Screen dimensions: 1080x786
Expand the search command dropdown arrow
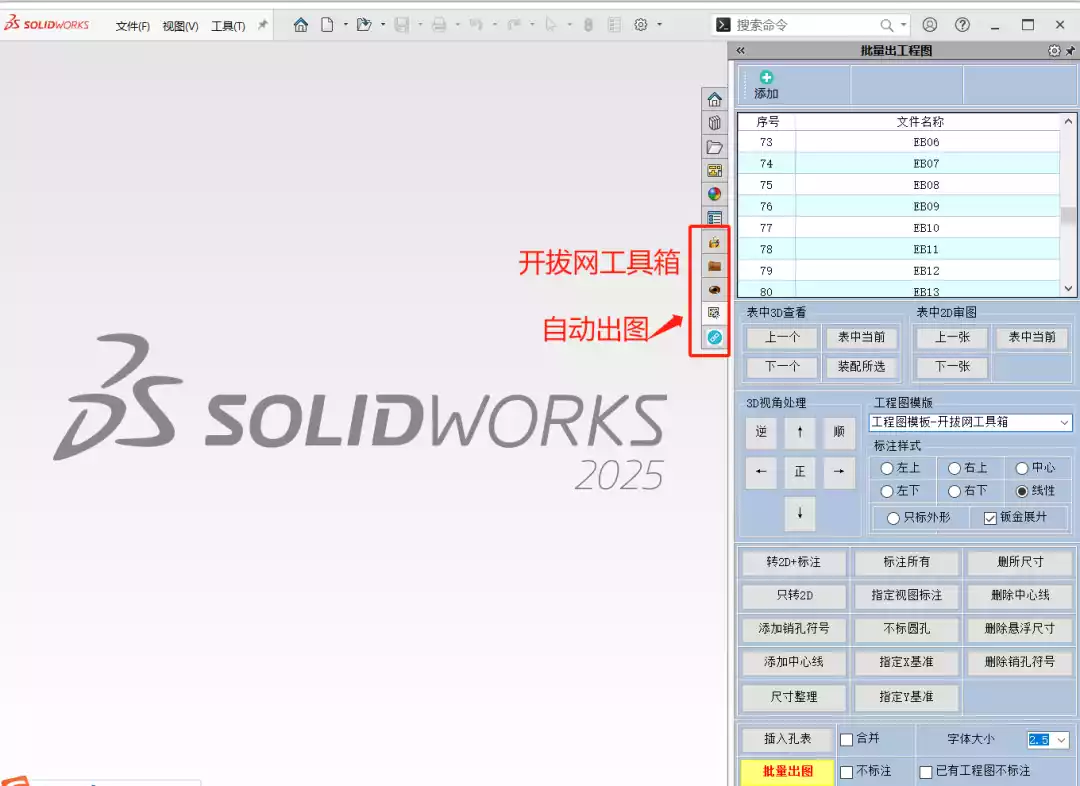point(903,25)
